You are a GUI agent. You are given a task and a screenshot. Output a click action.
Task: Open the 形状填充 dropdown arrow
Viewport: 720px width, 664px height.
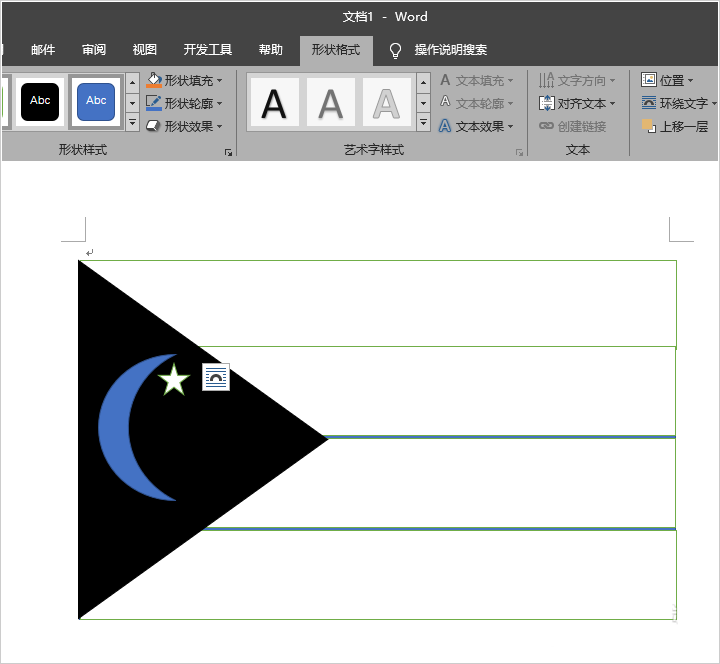(219, 80)
